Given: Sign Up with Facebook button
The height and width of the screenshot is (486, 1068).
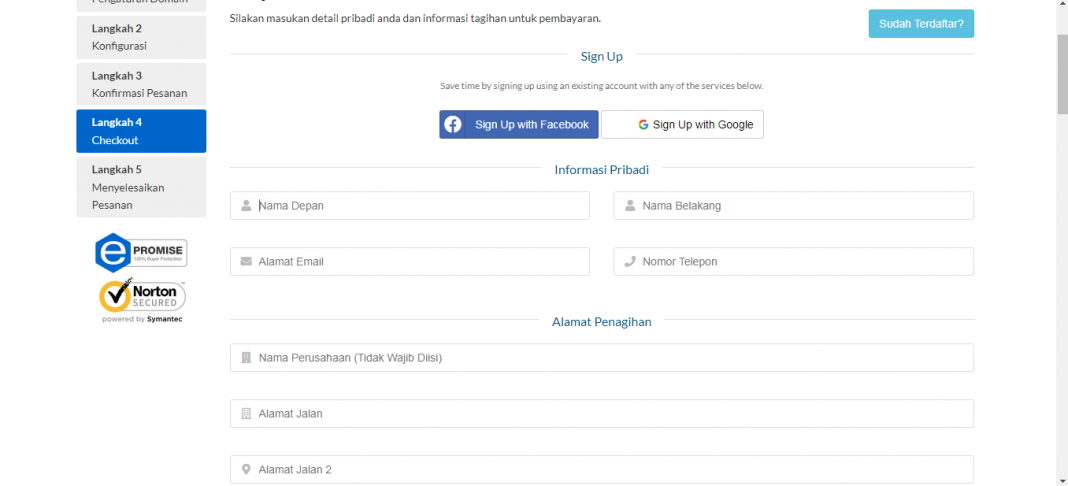Looking at the screenshot, I should 519,125.
